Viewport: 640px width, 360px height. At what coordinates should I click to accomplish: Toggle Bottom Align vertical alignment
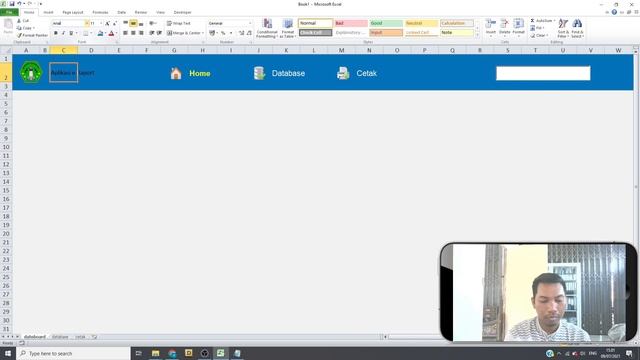(x=141, y=24)
